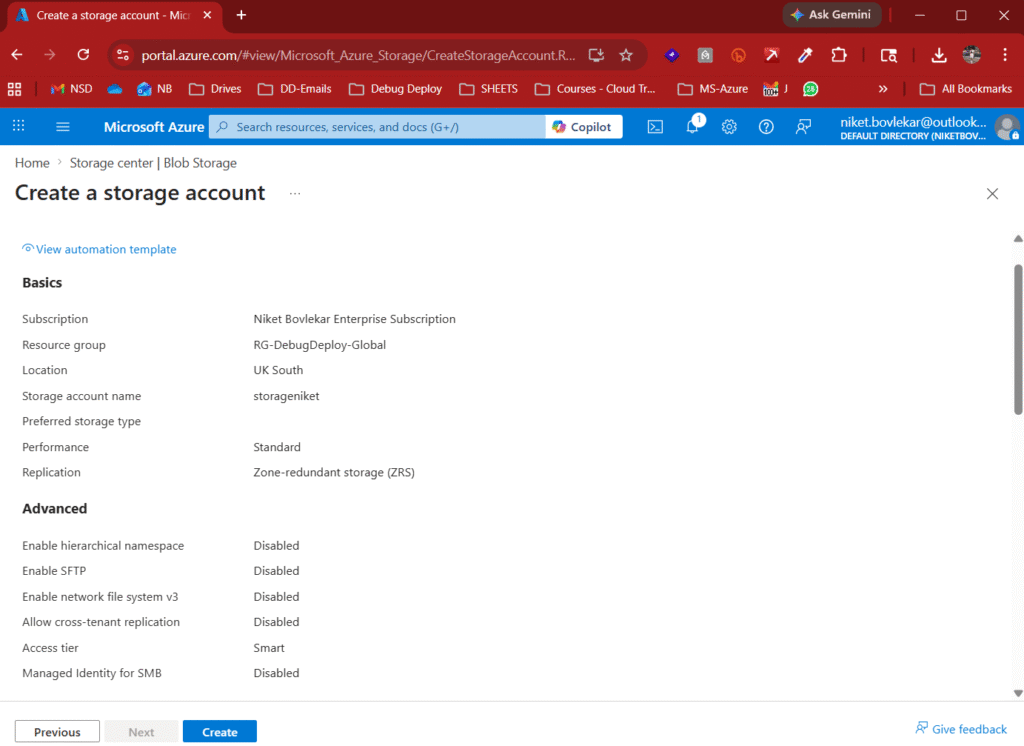
Task: Open the Azure portal hamburger menu
Action: pyautogui.click(x=63, y=127)
